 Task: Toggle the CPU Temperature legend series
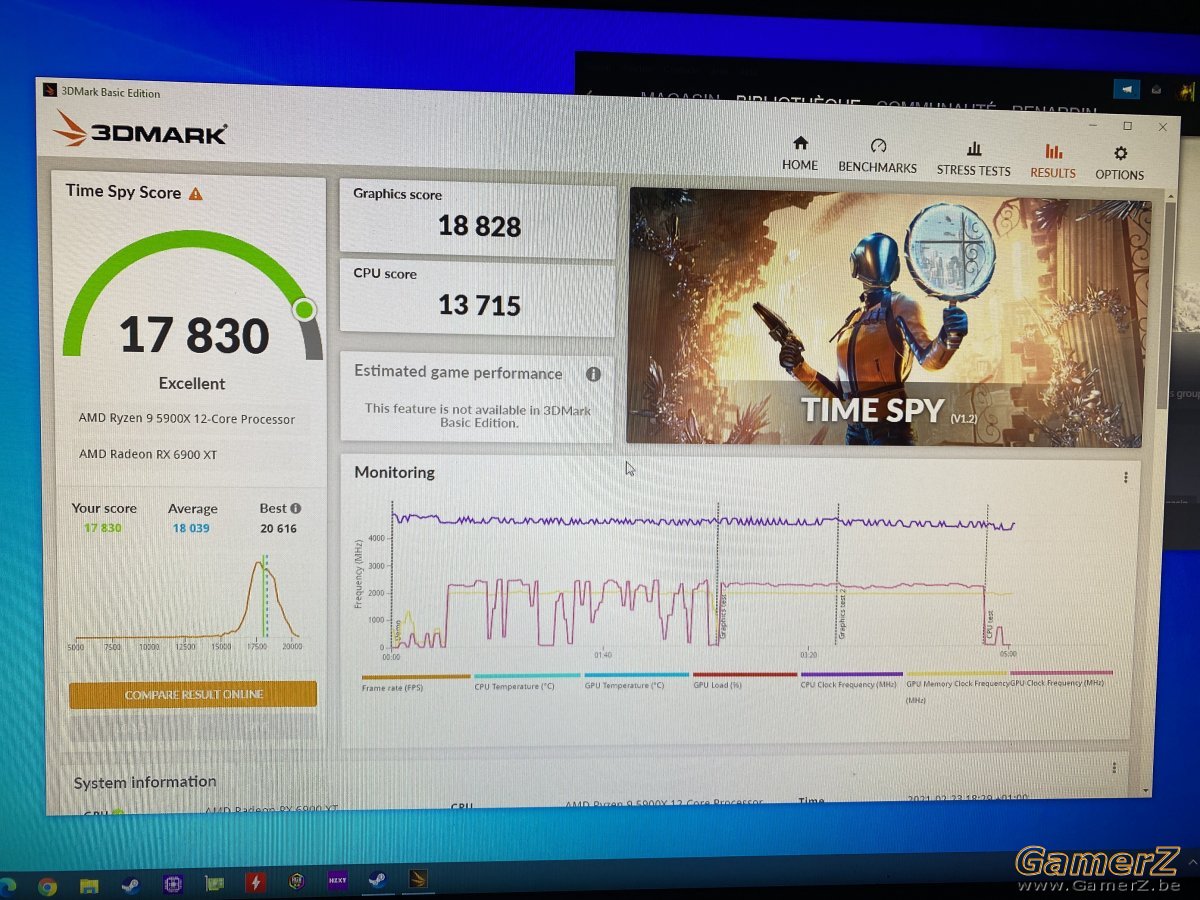[x=527, y=682]
